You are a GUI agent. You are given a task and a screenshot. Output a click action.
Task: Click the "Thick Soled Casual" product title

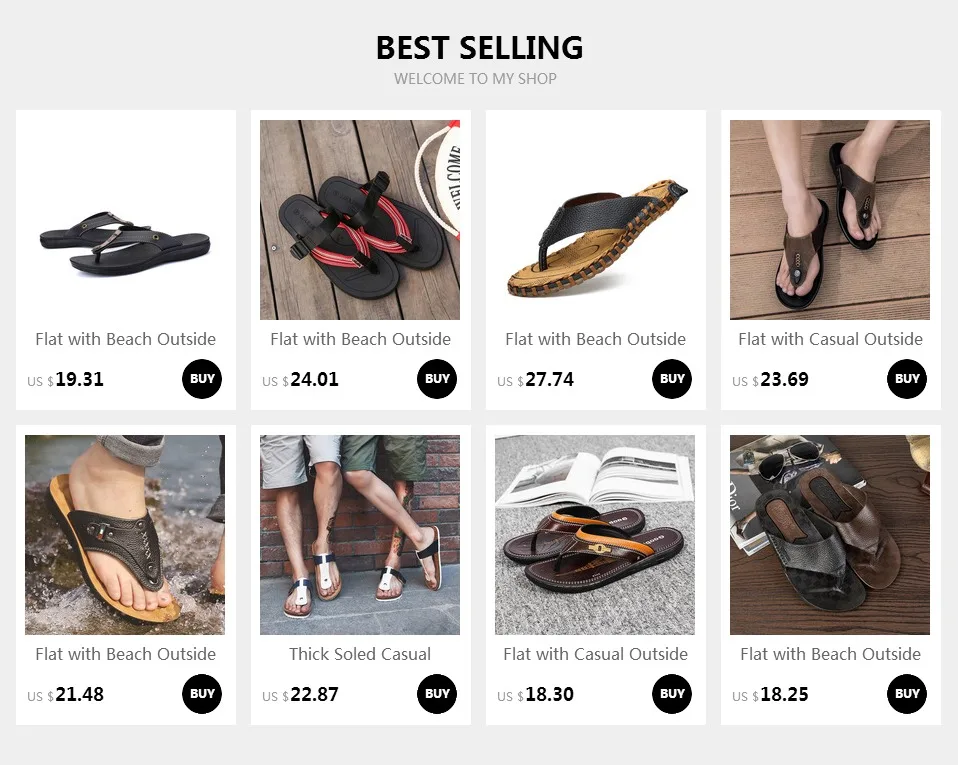point(360,654)
